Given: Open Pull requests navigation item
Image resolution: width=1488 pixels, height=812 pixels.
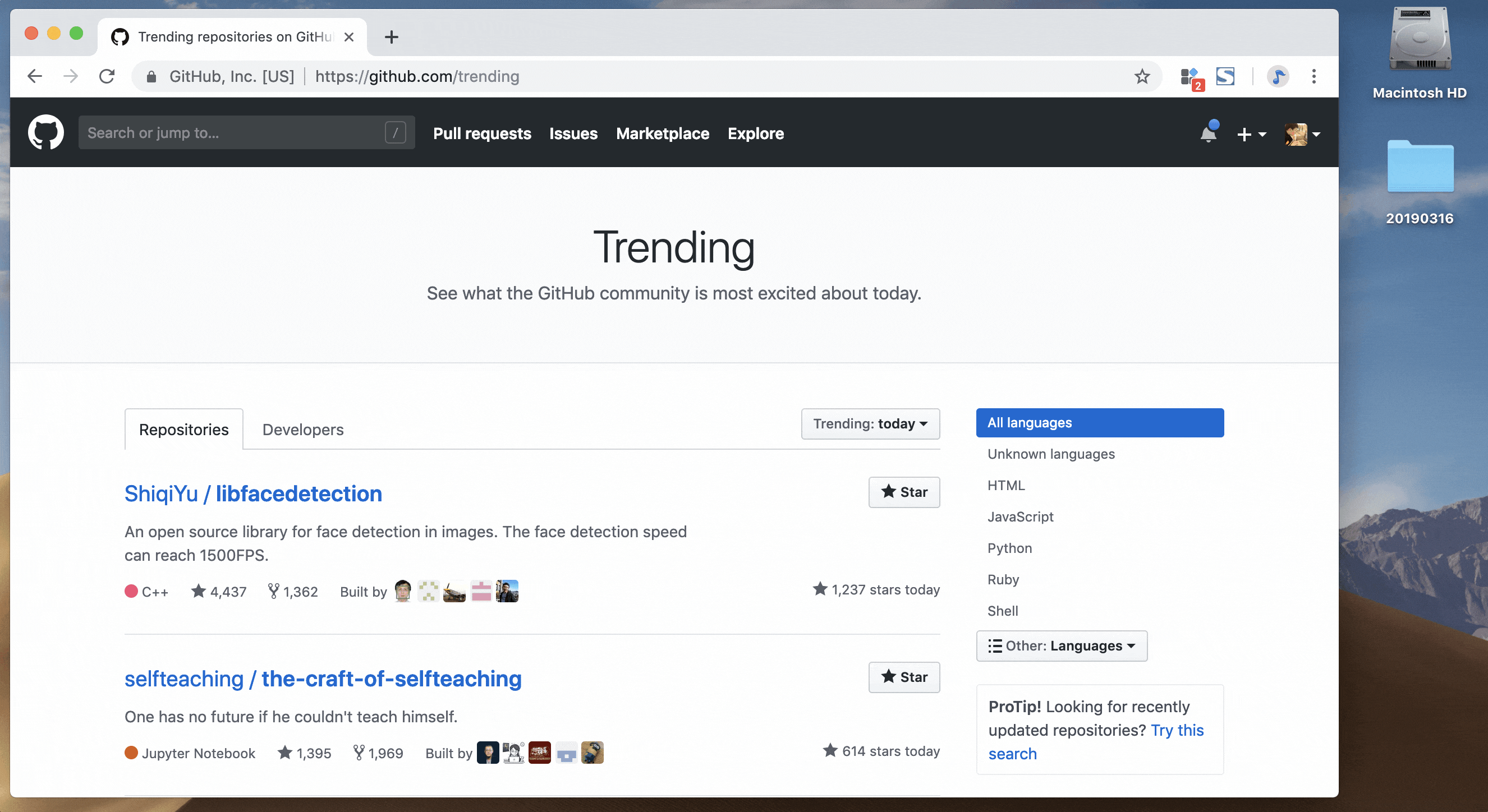Looking at the screenshot, I should pos(482,132).
